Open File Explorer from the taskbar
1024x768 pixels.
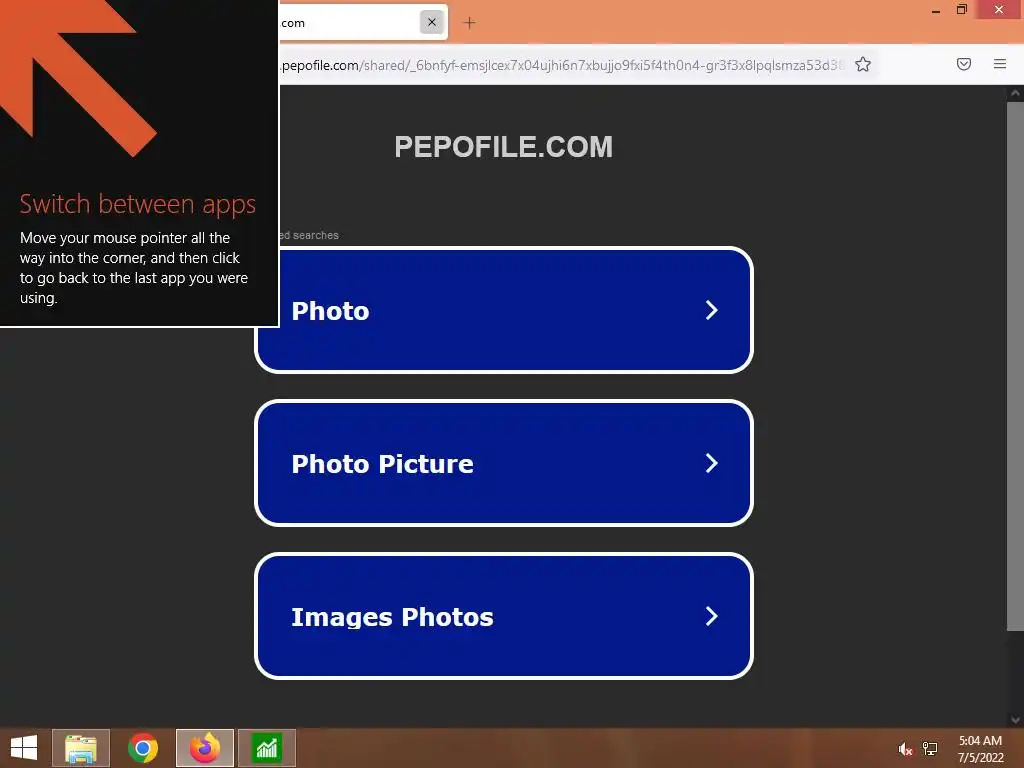[80, 748]
